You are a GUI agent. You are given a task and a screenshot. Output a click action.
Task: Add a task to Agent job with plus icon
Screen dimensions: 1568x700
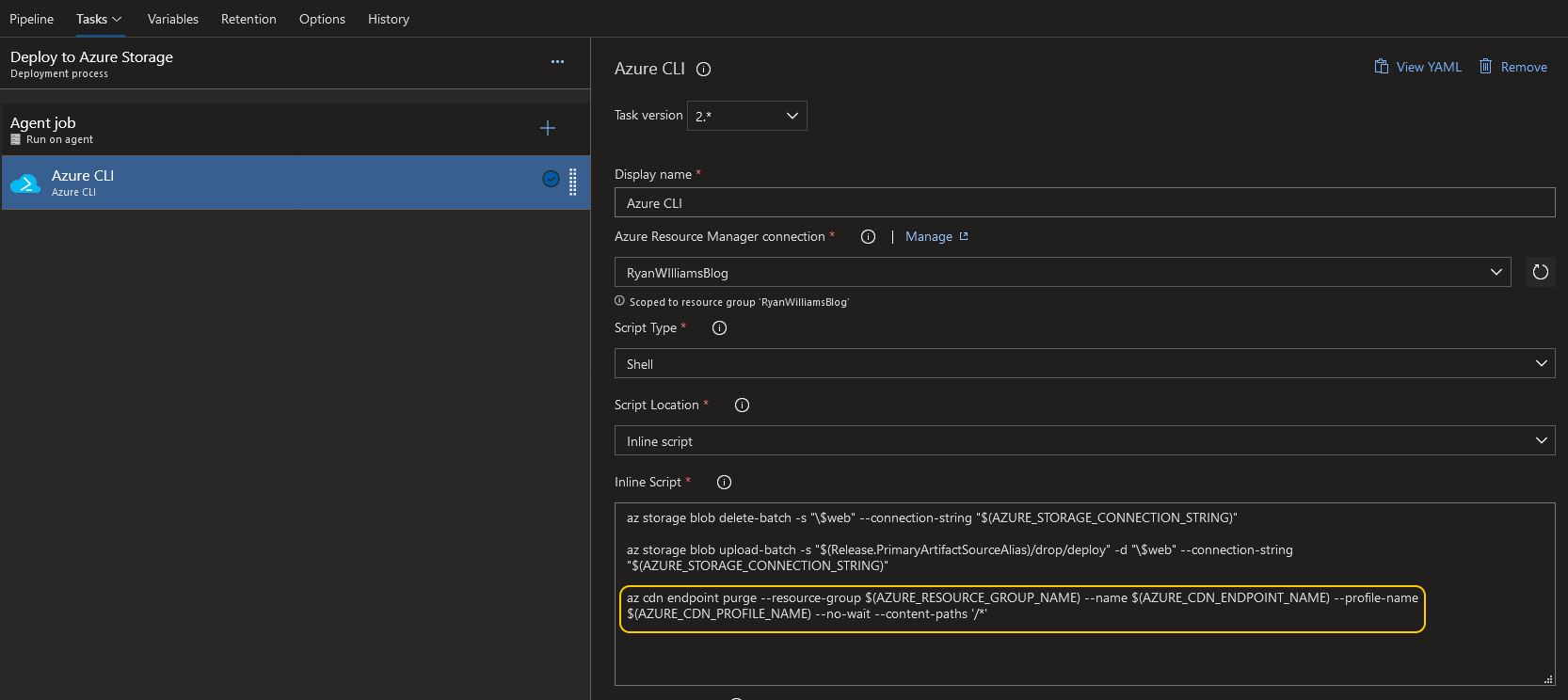tap(548, 128)
